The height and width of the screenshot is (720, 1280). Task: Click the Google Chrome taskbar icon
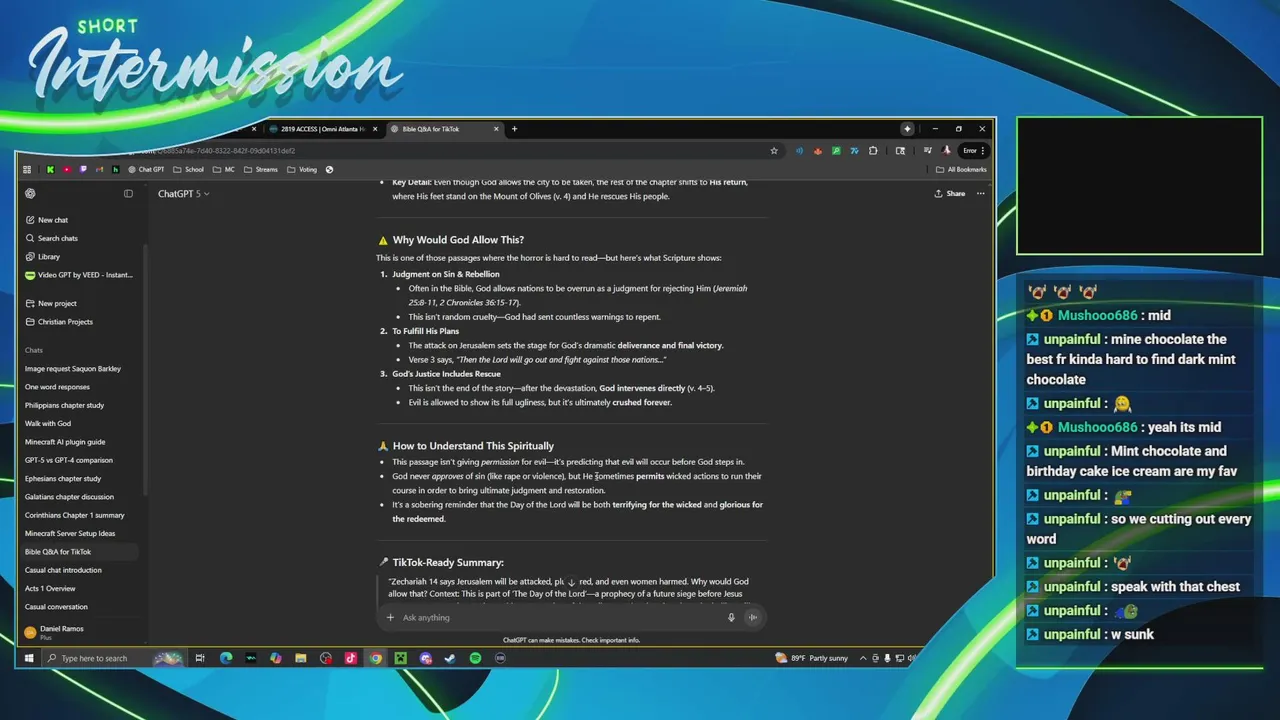pyautogui.click(x=375, y=658)
